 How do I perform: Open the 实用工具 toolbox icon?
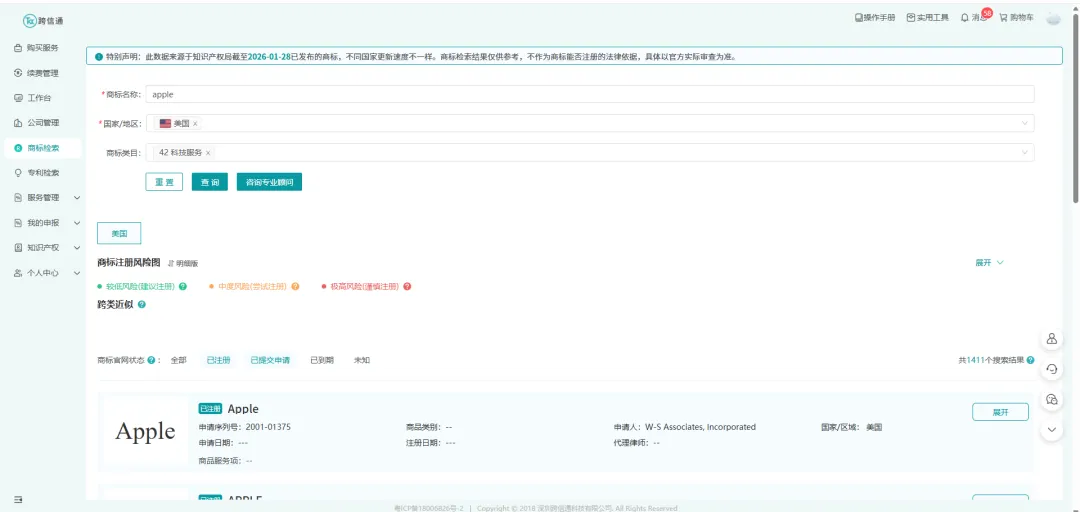point(911,18)
